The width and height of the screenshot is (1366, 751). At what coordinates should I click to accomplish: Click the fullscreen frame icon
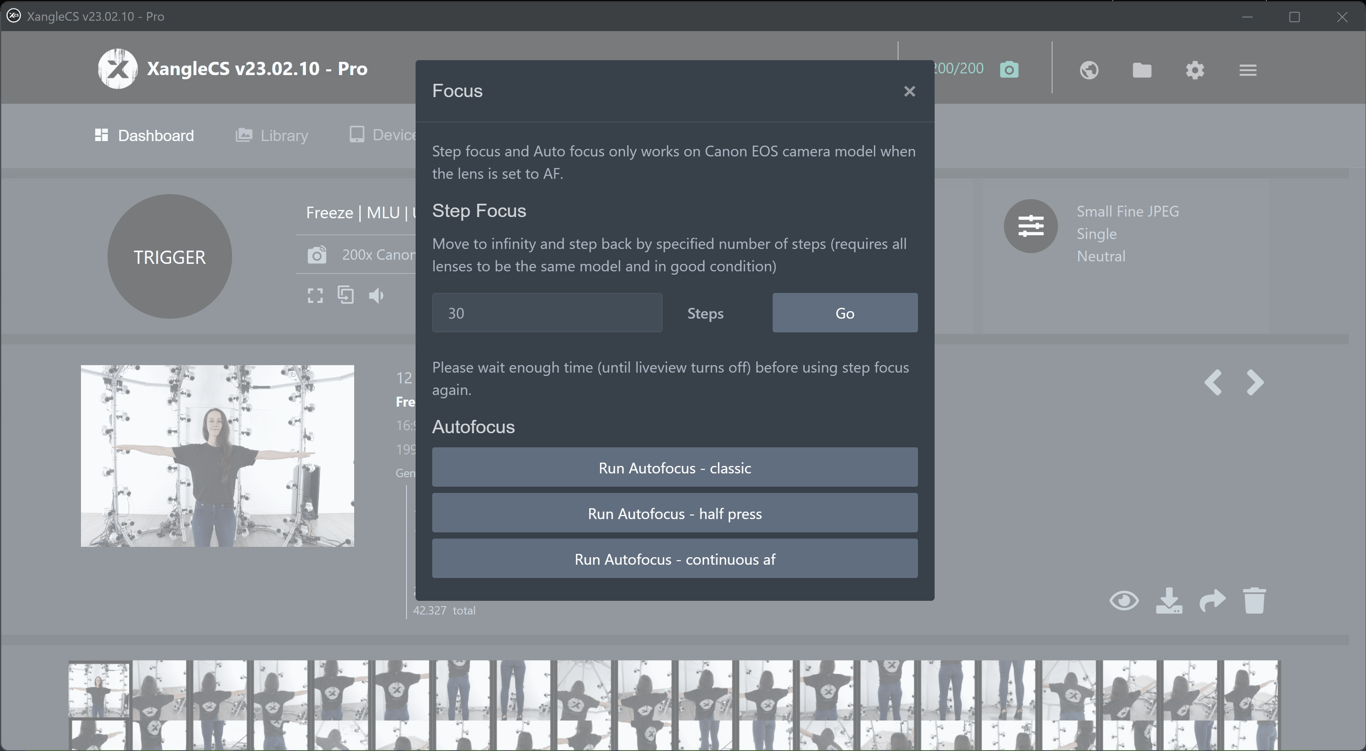click(315, 295)
